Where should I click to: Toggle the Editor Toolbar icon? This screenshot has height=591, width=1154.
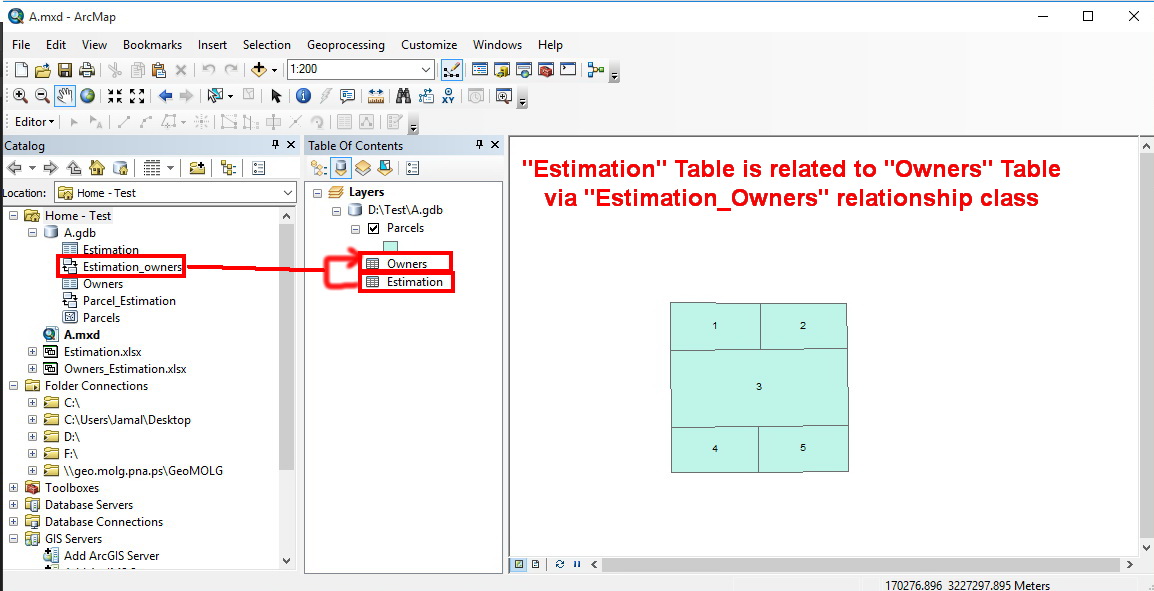pos(451,70)
